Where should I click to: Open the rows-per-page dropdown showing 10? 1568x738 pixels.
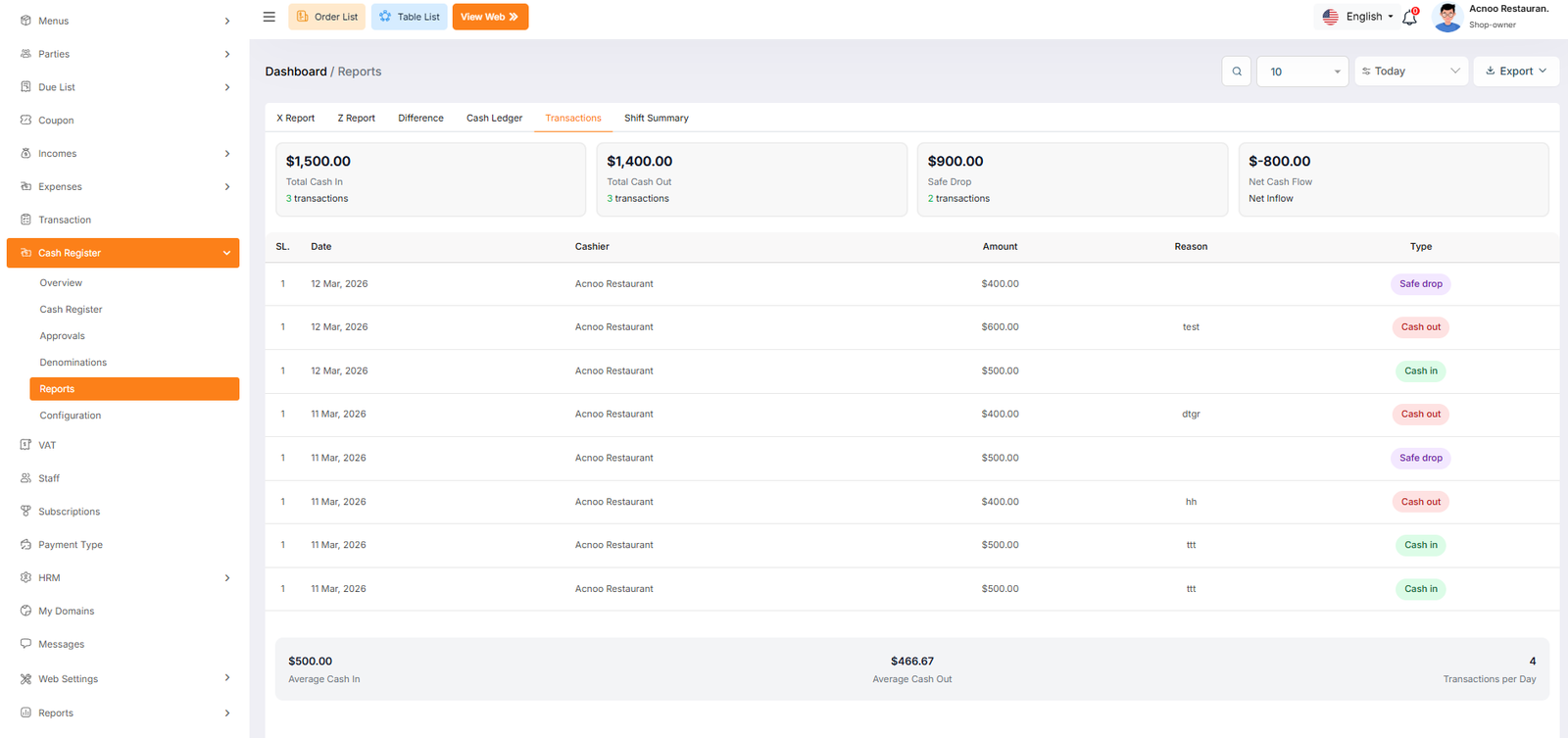coord(1302,72)
